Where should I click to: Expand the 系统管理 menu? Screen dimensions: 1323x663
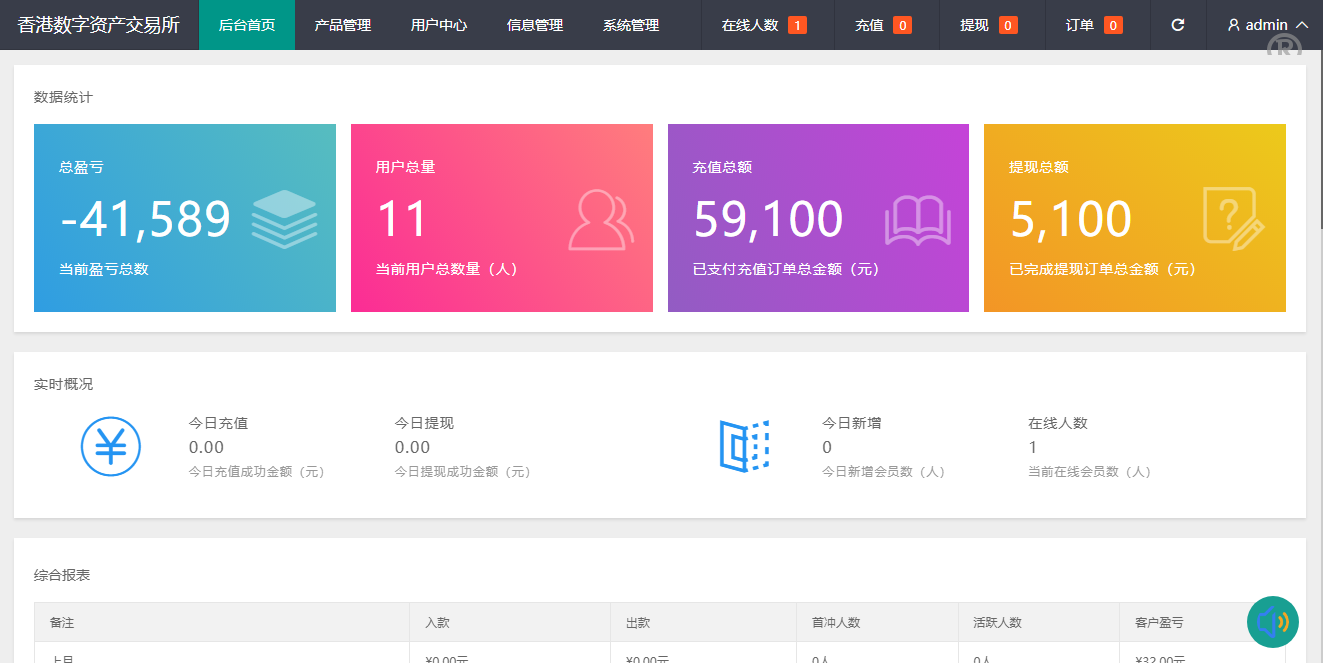click(631, 25)
